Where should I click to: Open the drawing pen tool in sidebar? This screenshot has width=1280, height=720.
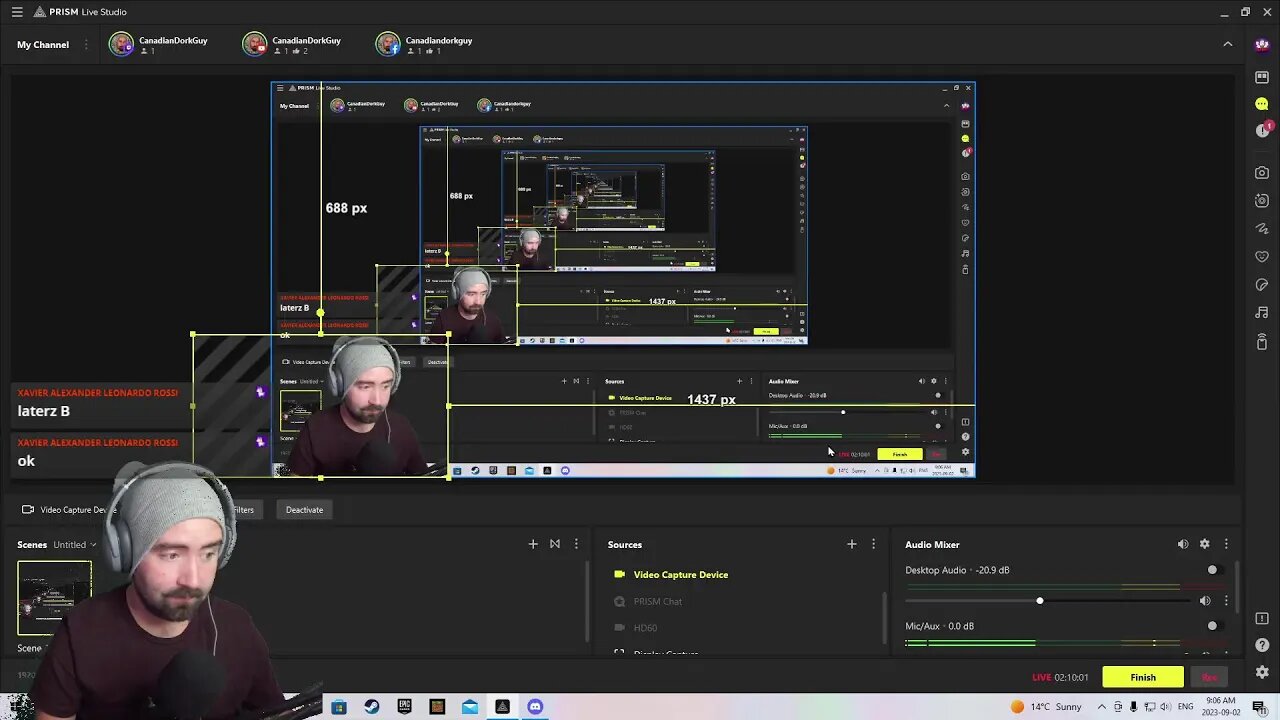point(1262,229)
